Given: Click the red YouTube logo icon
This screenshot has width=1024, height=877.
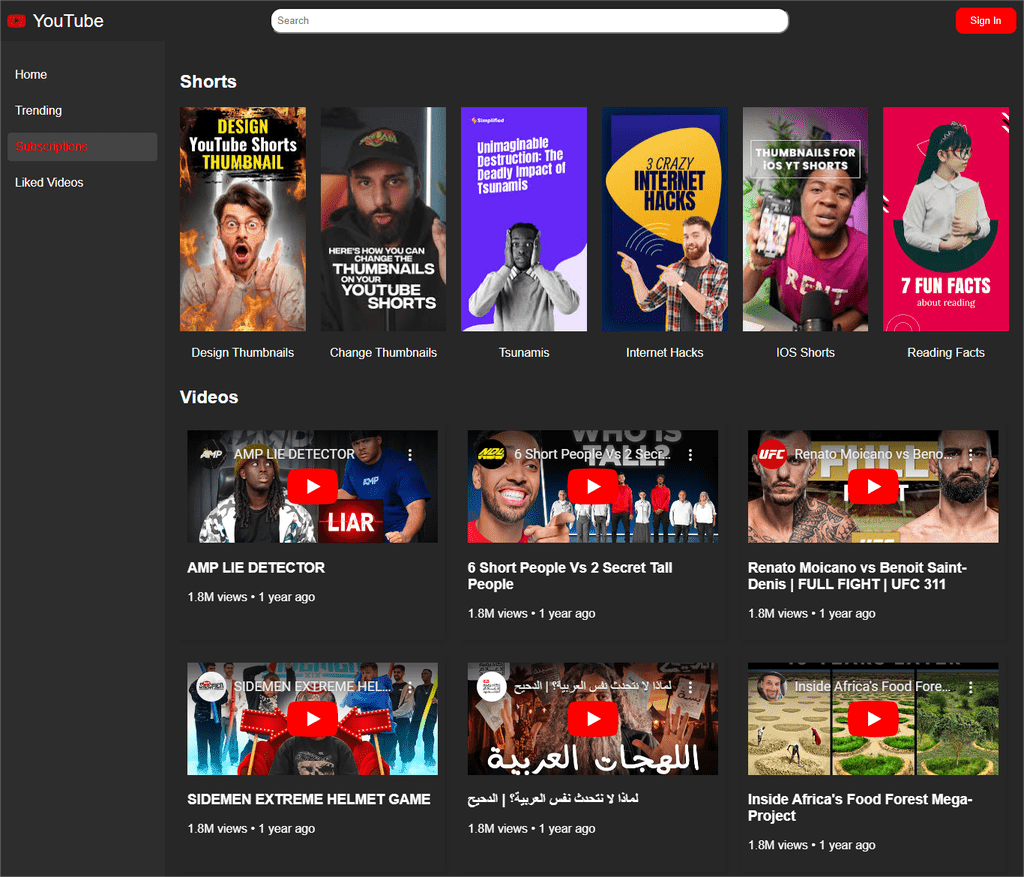Looking at the screenshot, I should click(16, 21).
